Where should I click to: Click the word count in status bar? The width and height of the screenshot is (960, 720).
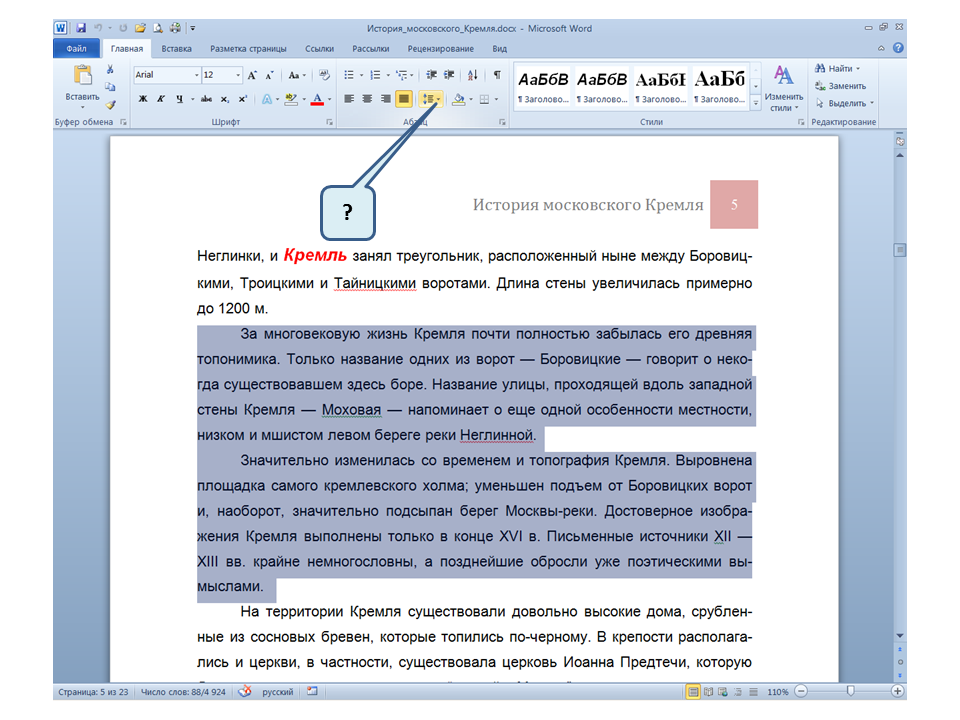[184, 691]
